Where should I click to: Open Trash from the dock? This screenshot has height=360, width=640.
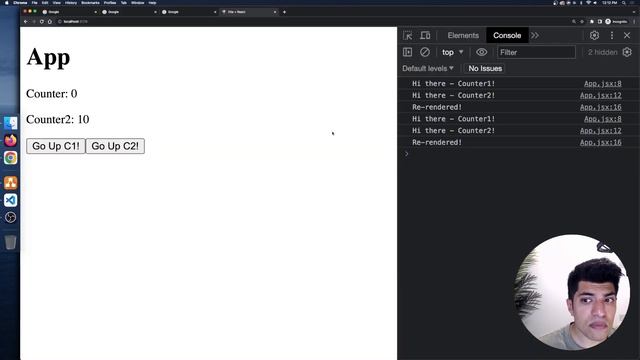tap(11, 242)
